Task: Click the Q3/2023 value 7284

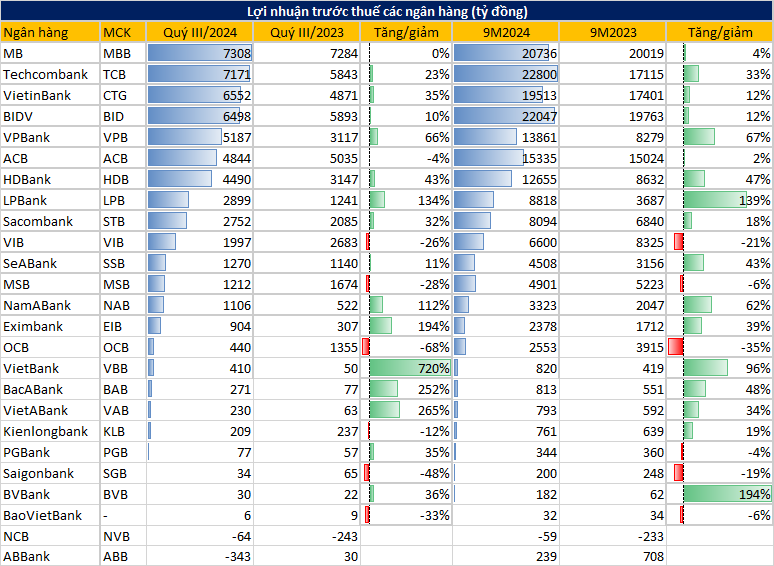Action: [x=307, y=53]
